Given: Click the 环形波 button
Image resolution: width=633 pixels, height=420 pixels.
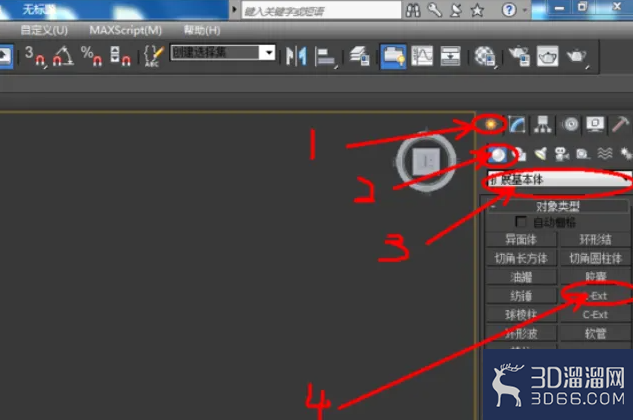Looking at the screenshot, I should click(521, 334).
